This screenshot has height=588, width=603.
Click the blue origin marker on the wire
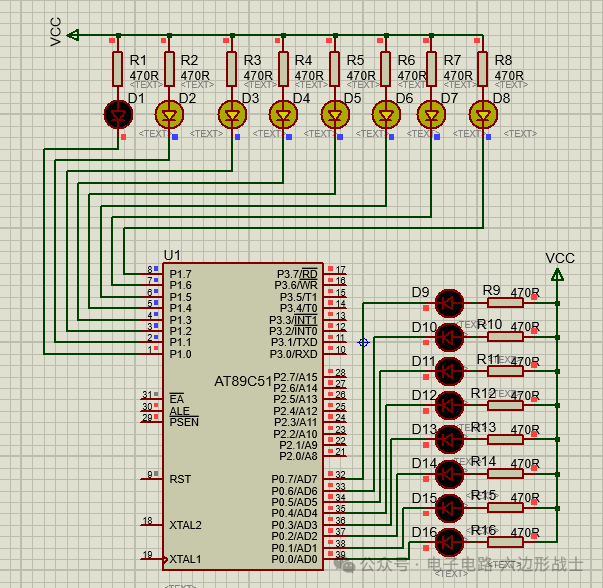pos(363,342)
